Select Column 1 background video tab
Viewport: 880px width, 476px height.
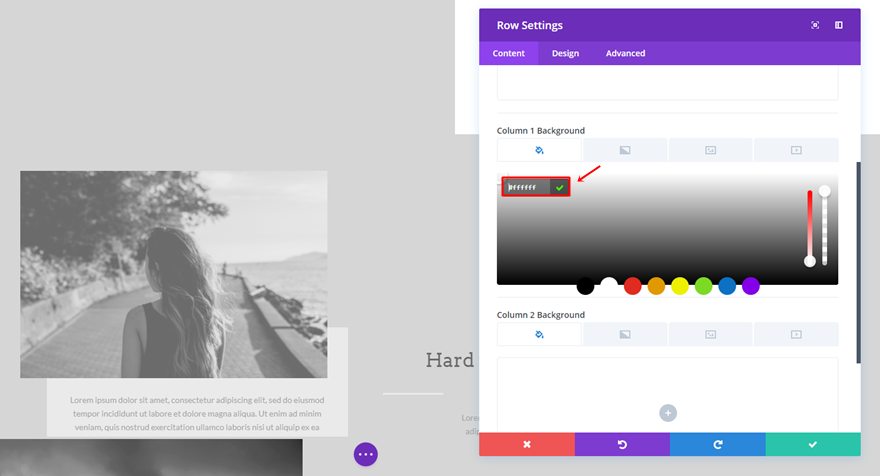tap(796, 150)
